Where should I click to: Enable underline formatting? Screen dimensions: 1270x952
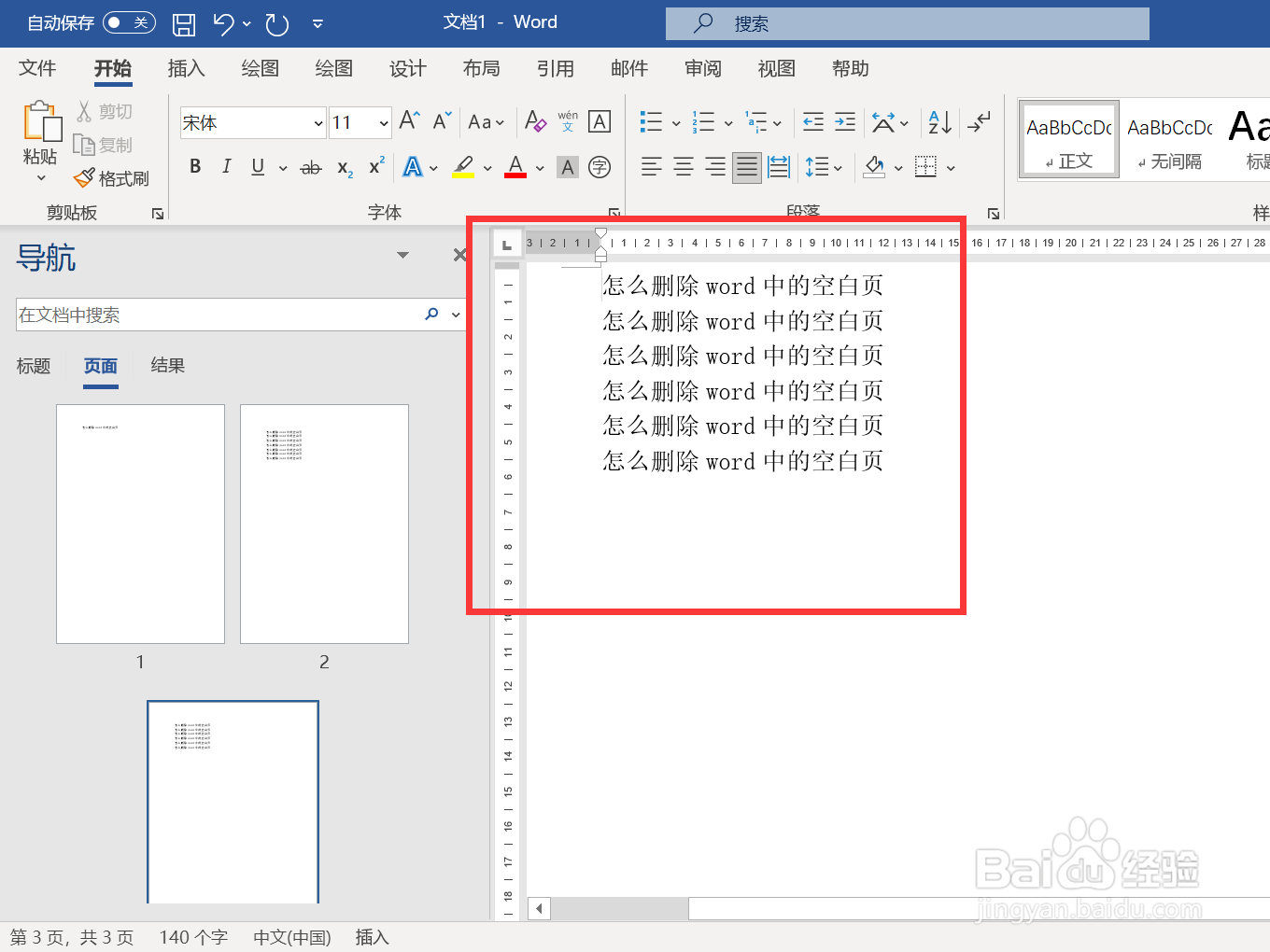[x=256, y=166]
